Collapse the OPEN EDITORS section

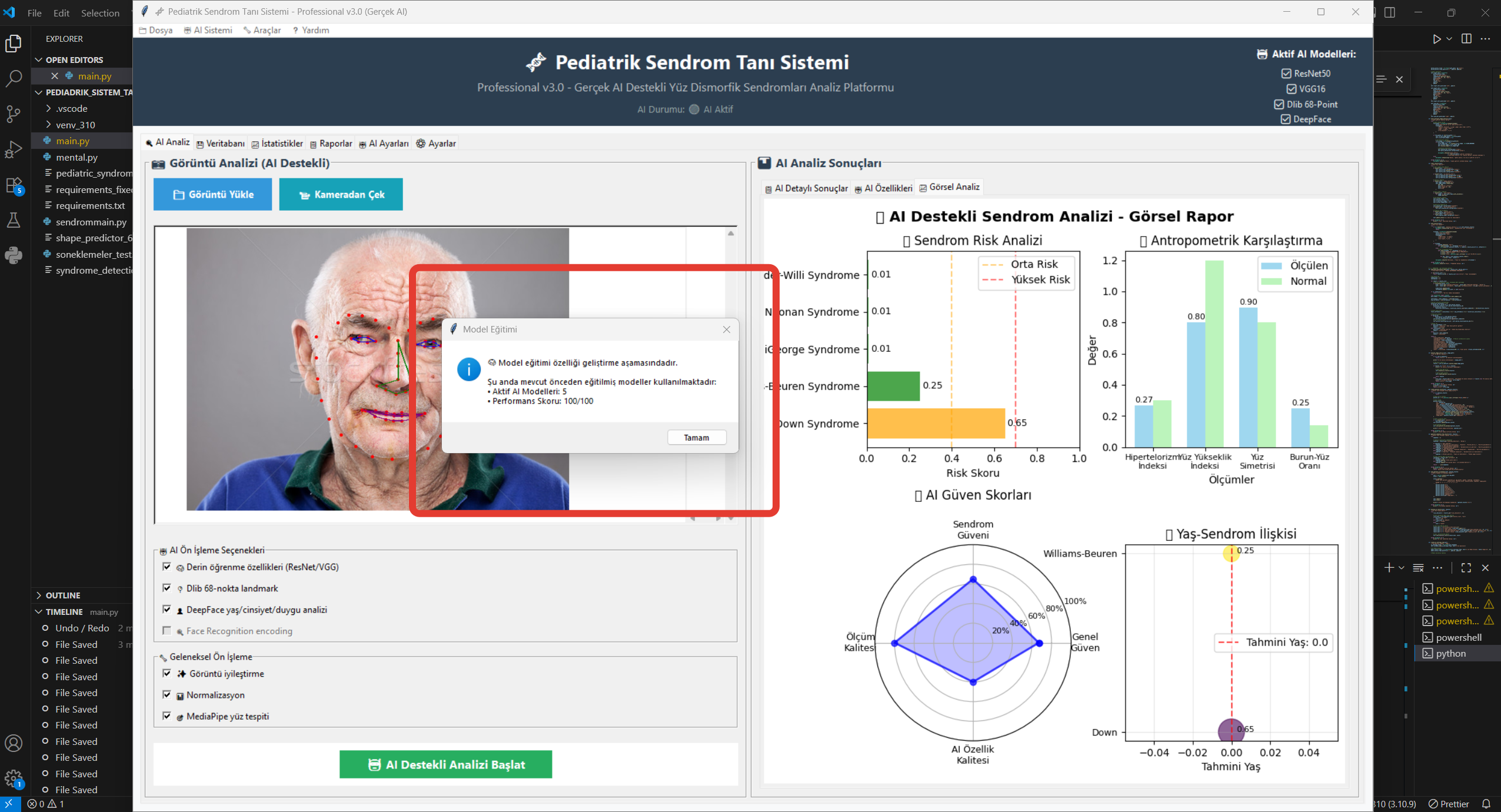click(74, 60)
